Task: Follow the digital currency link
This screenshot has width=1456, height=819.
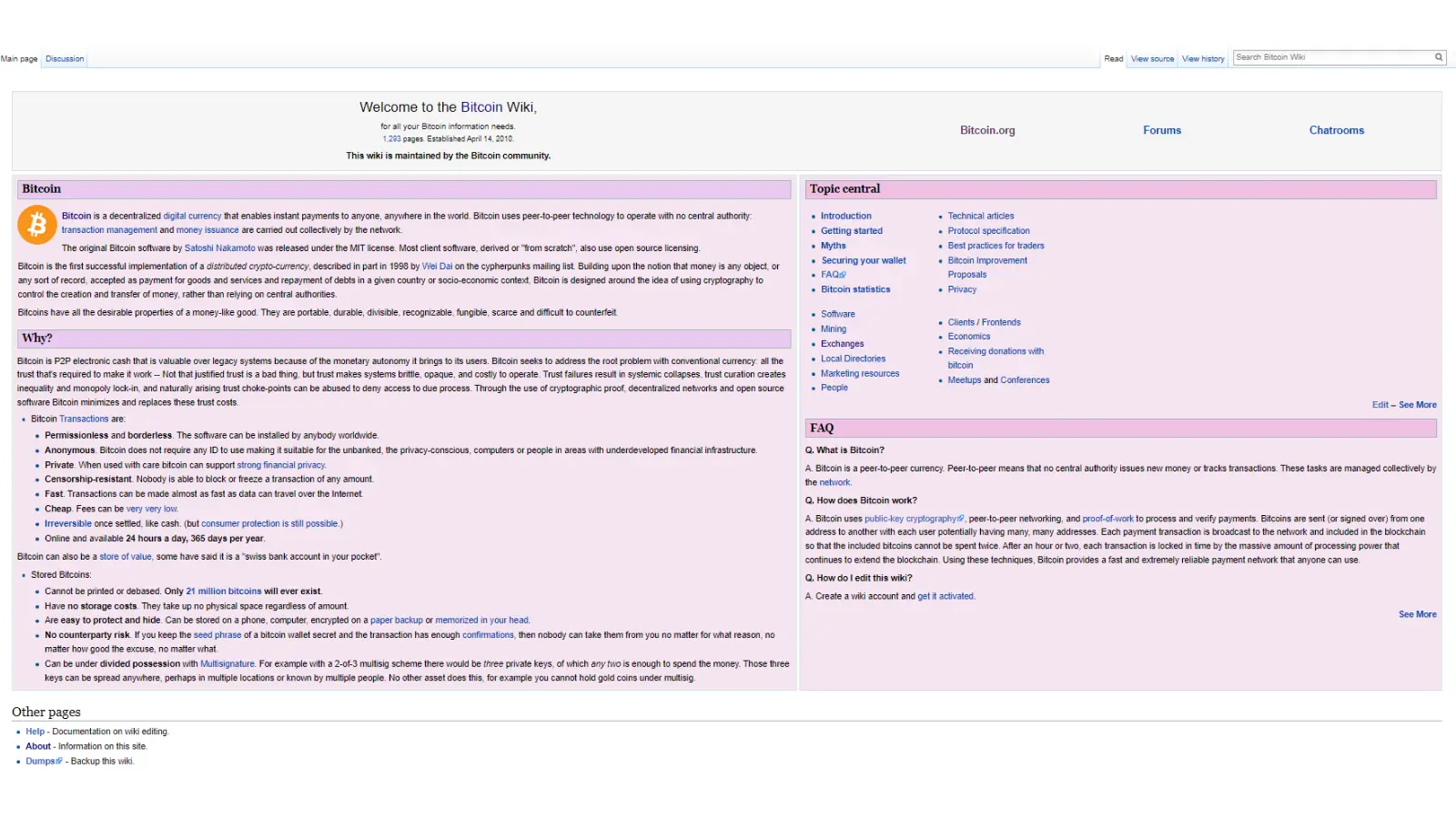Action: click(192, 217)
